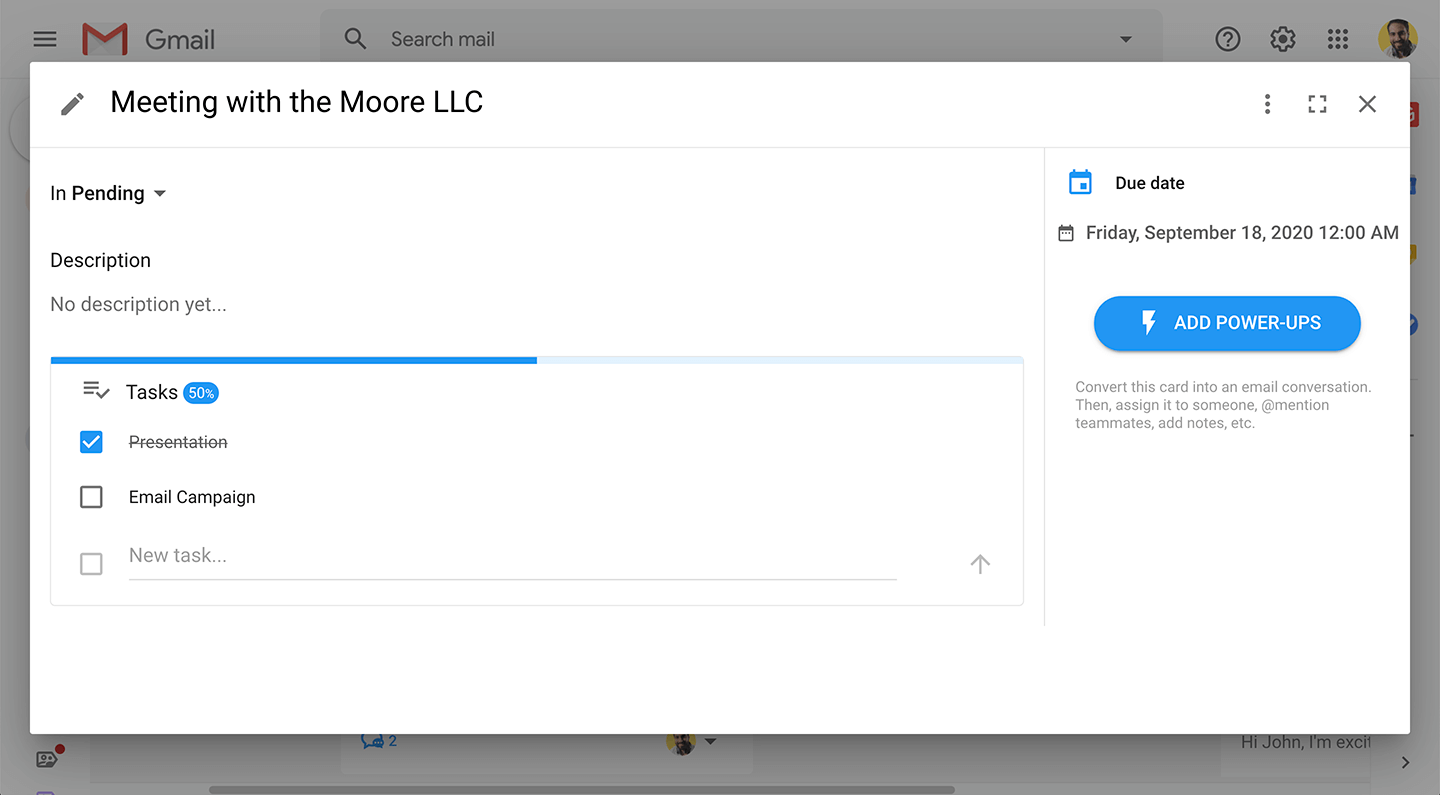
Task: Click the small calendar icon beside the date
Action: [x=1066, y=233]
